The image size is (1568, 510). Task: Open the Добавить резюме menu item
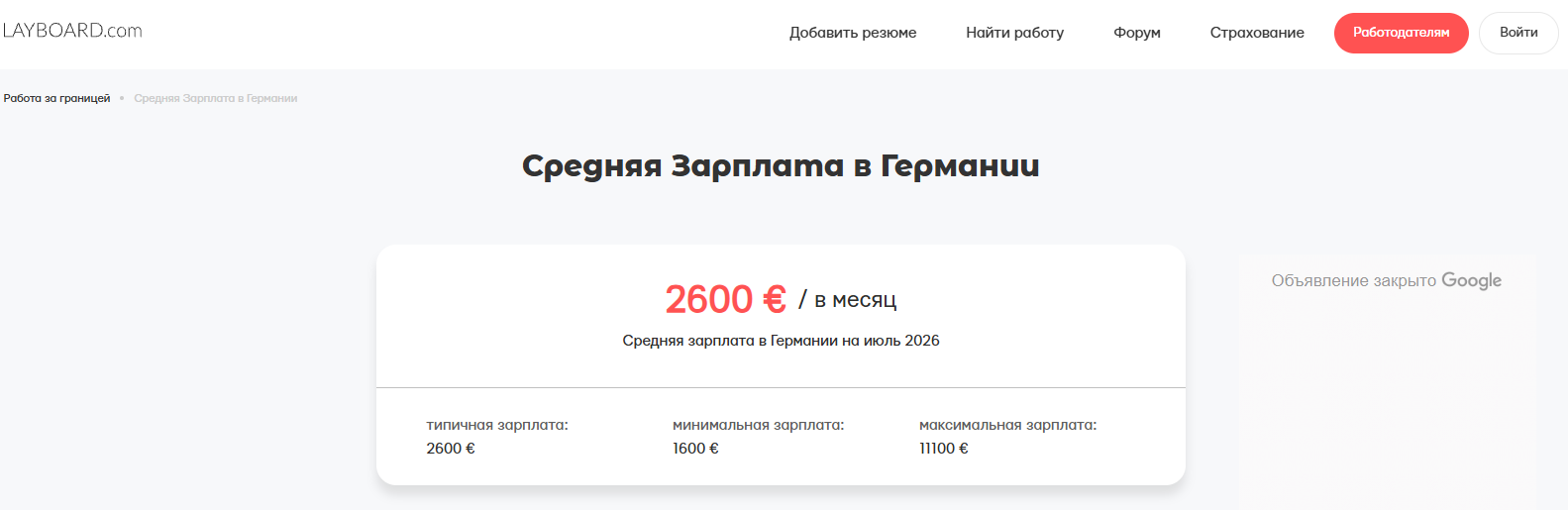853,33
